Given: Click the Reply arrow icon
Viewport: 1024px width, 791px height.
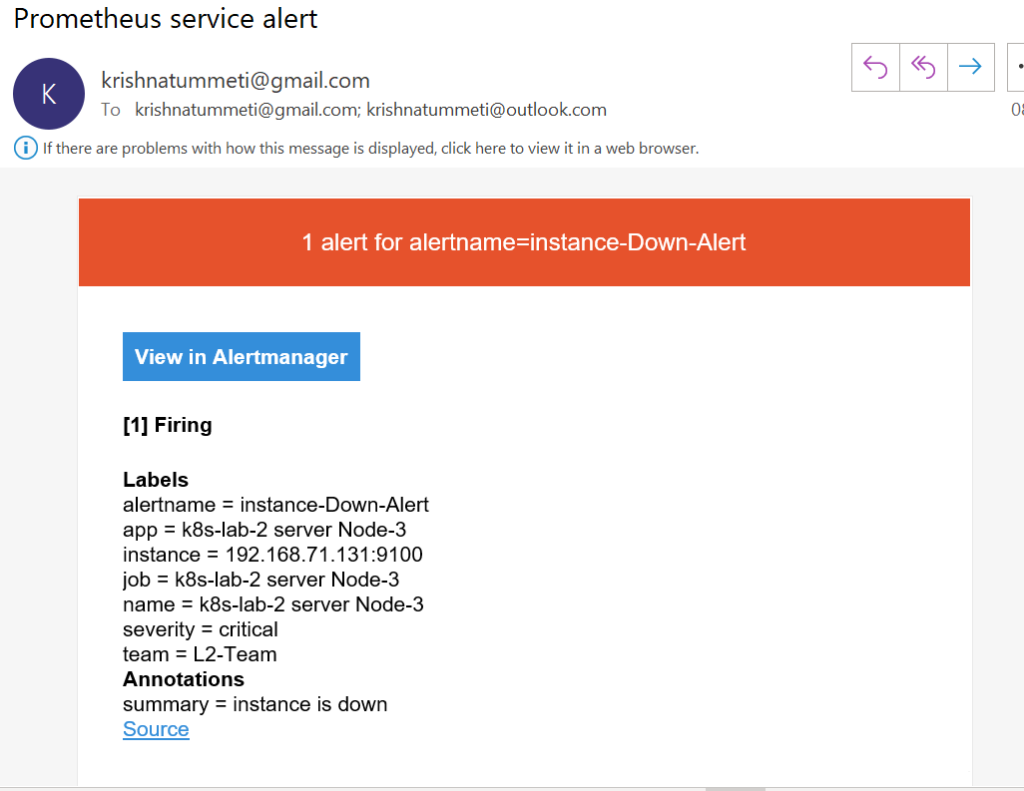Looking at the screenshot, I should click(x=875, y=67).
